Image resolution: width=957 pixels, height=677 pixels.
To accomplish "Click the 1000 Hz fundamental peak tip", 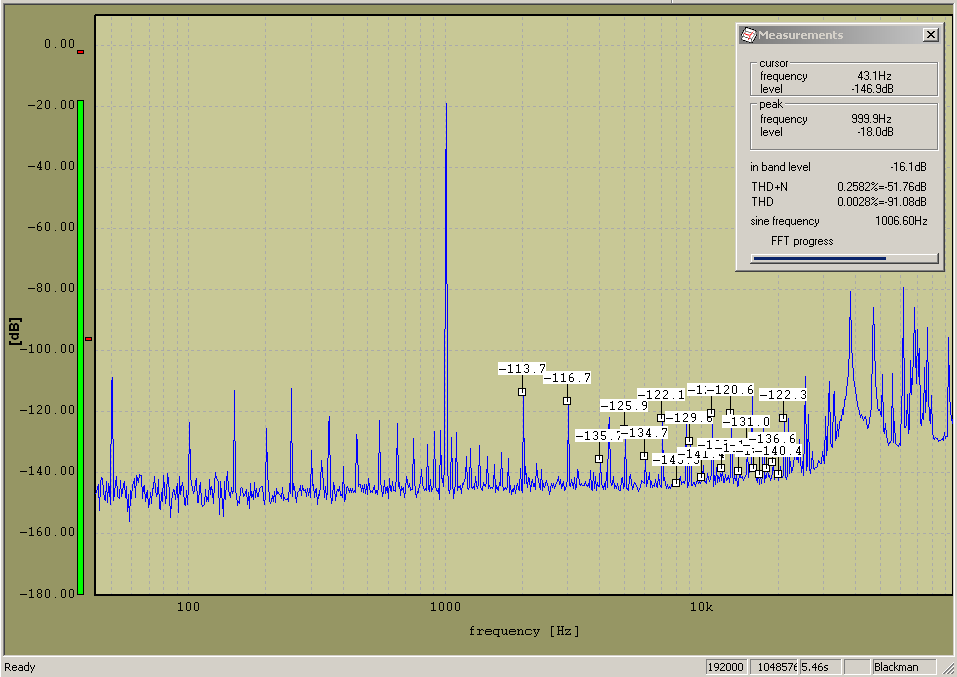I will [446, 104].
